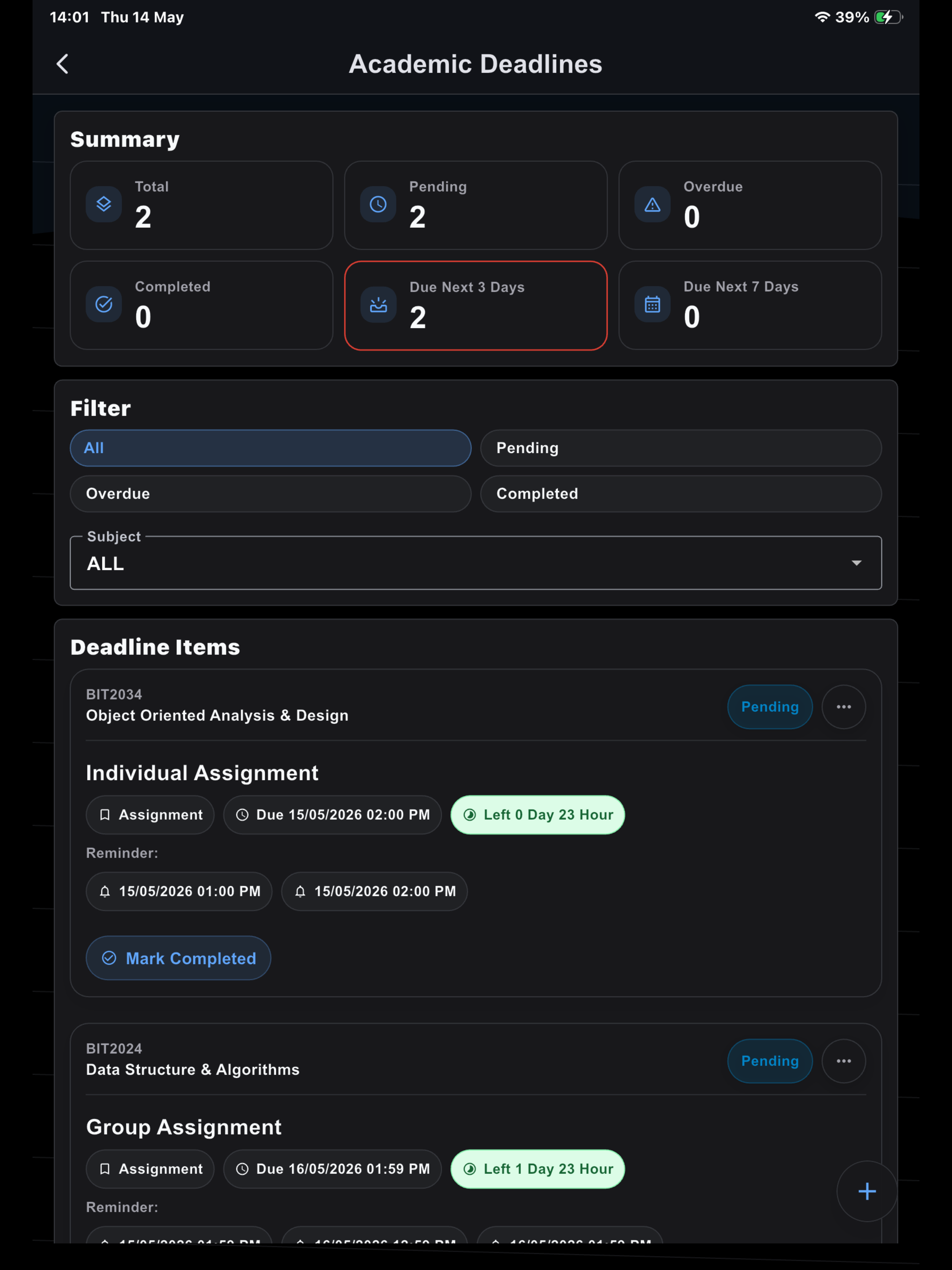This screenshot has height=1270, width=952.
Task: Open the more options menu for BIT2024
Action: coord(844,1061)
